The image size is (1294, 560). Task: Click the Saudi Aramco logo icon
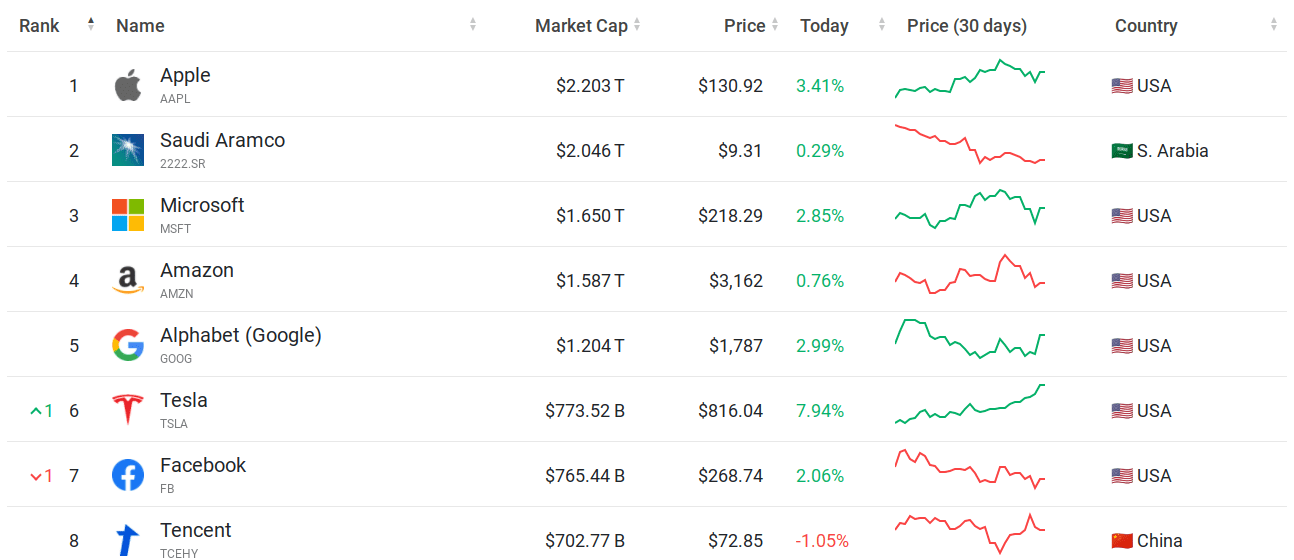127,150
